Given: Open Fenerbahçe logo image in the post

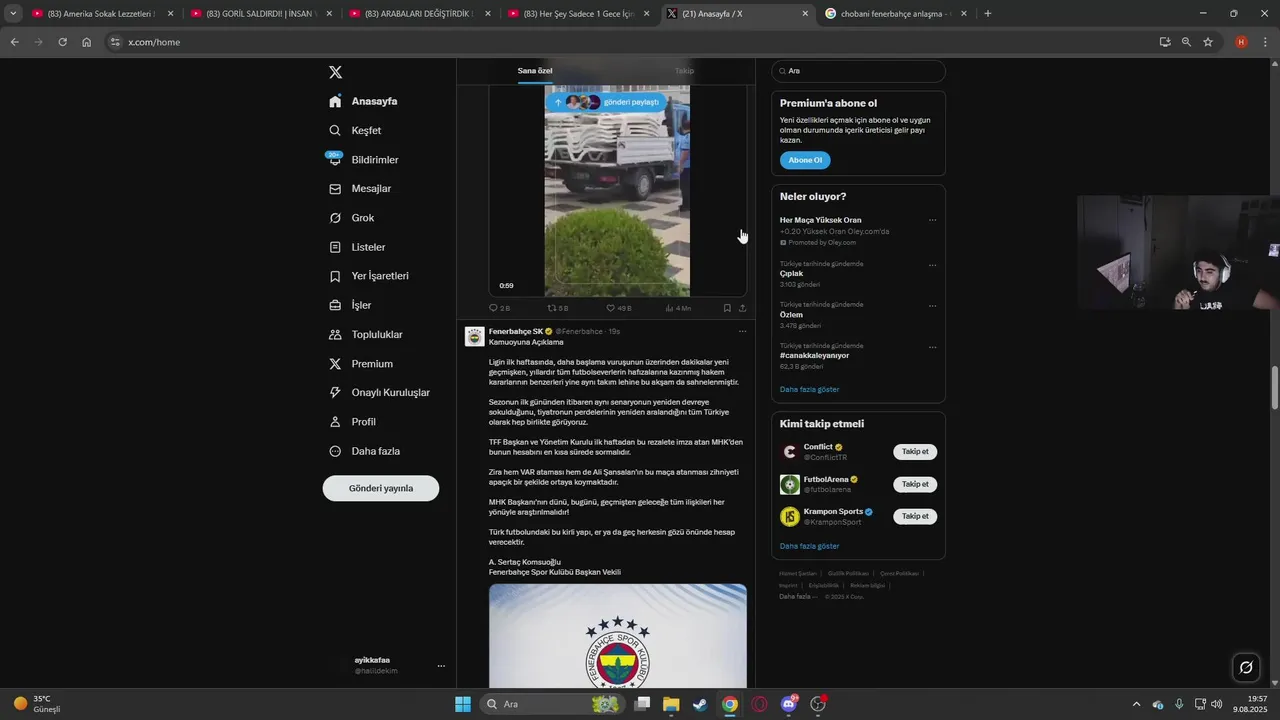Looking at the screenshot, I should coord(618,636).
